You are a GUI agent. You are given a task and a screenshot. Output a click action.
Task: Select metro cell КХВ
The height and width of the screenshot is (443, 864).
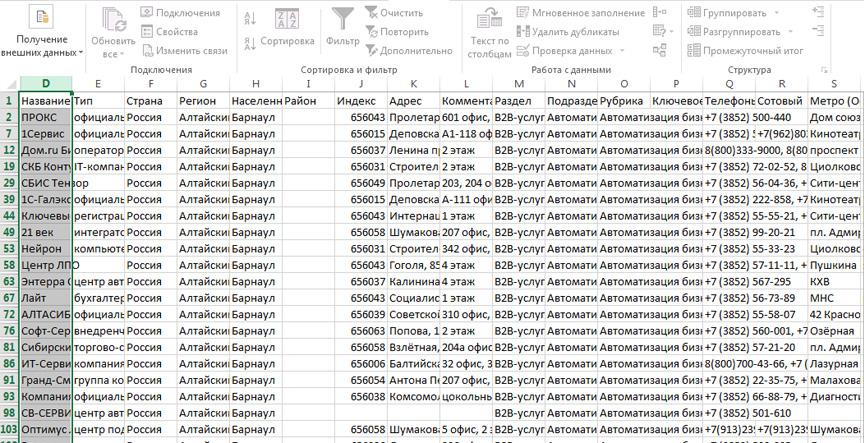pos(834,282)
